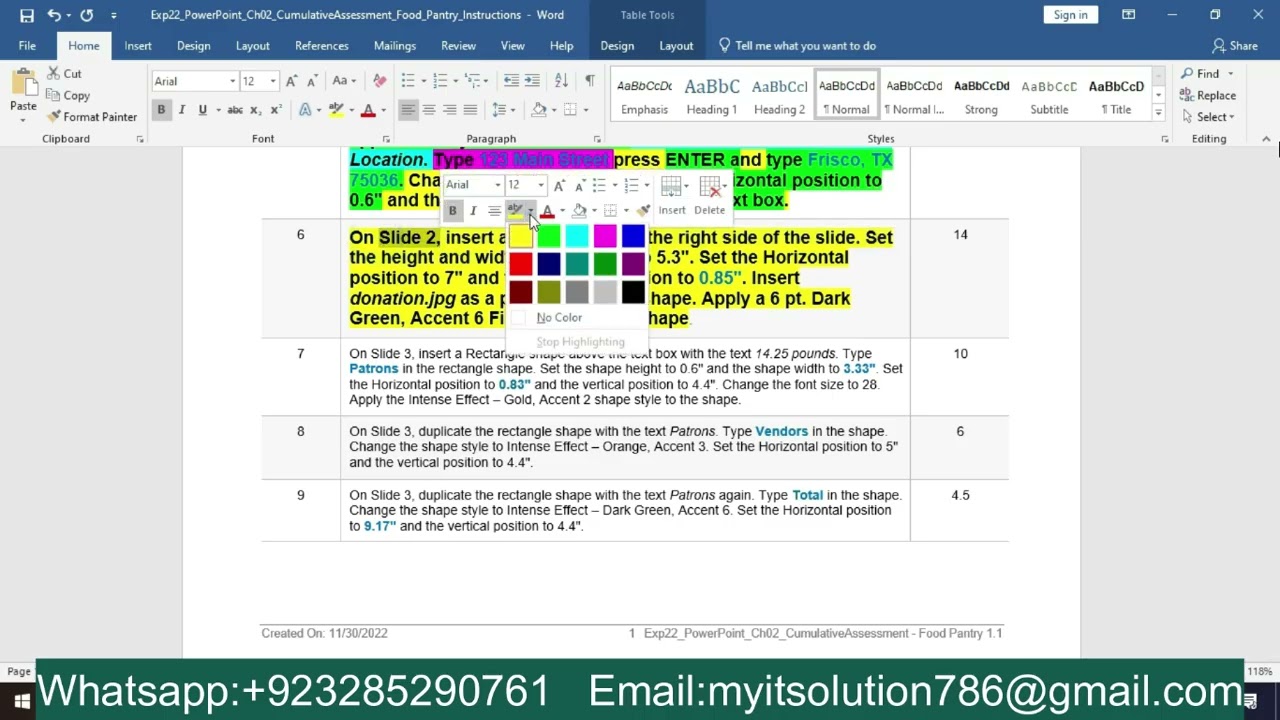
Task: Decrease paragraph indent
Action: click(x=511, y=81)
